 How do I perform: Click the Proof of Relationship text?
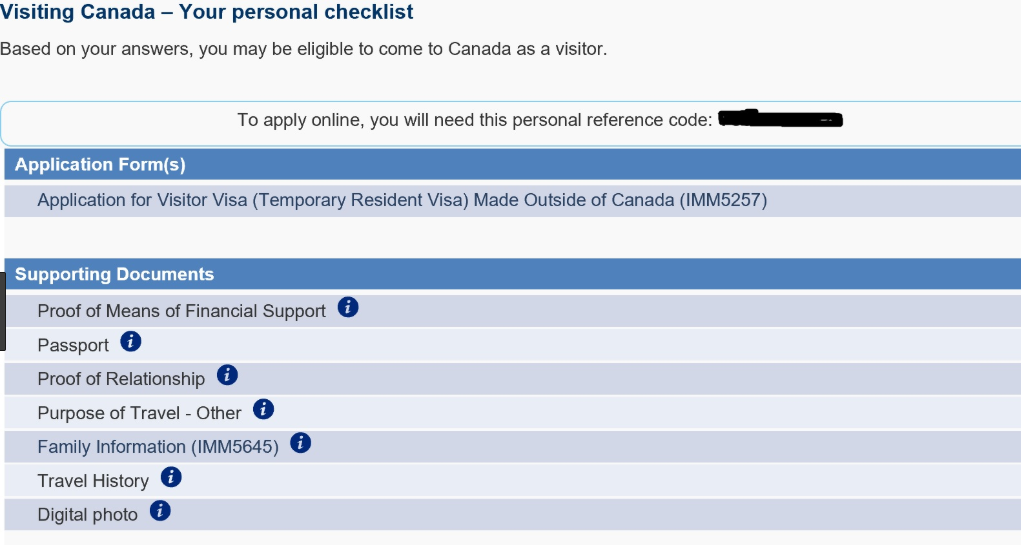(121, 379)
